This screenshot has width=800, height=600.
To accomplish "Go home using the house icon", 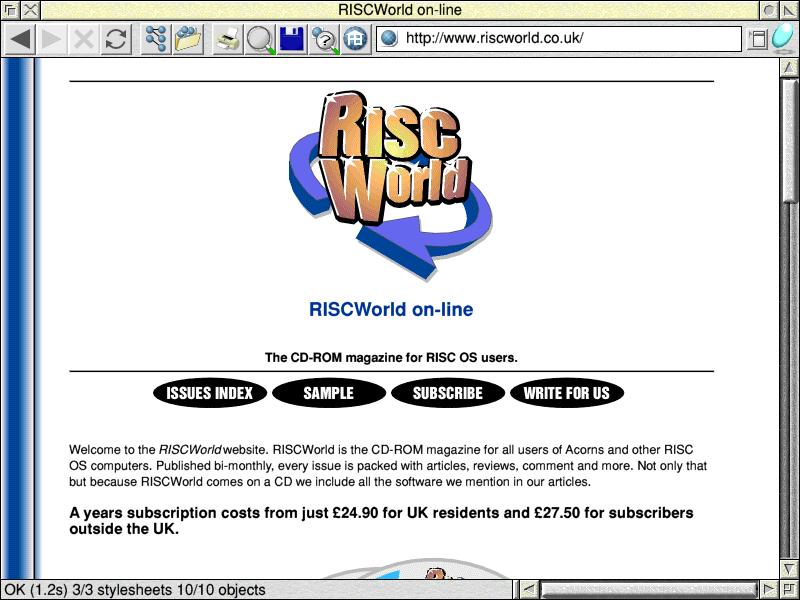I will [355, 39].
